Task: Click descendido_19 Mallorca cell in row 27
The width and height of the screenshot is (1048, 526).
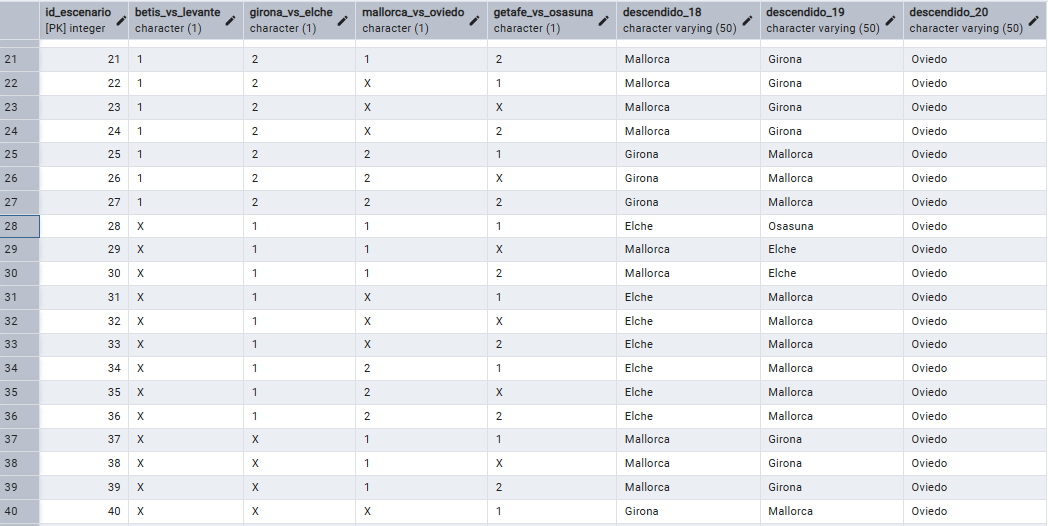Action: [832, 202]
